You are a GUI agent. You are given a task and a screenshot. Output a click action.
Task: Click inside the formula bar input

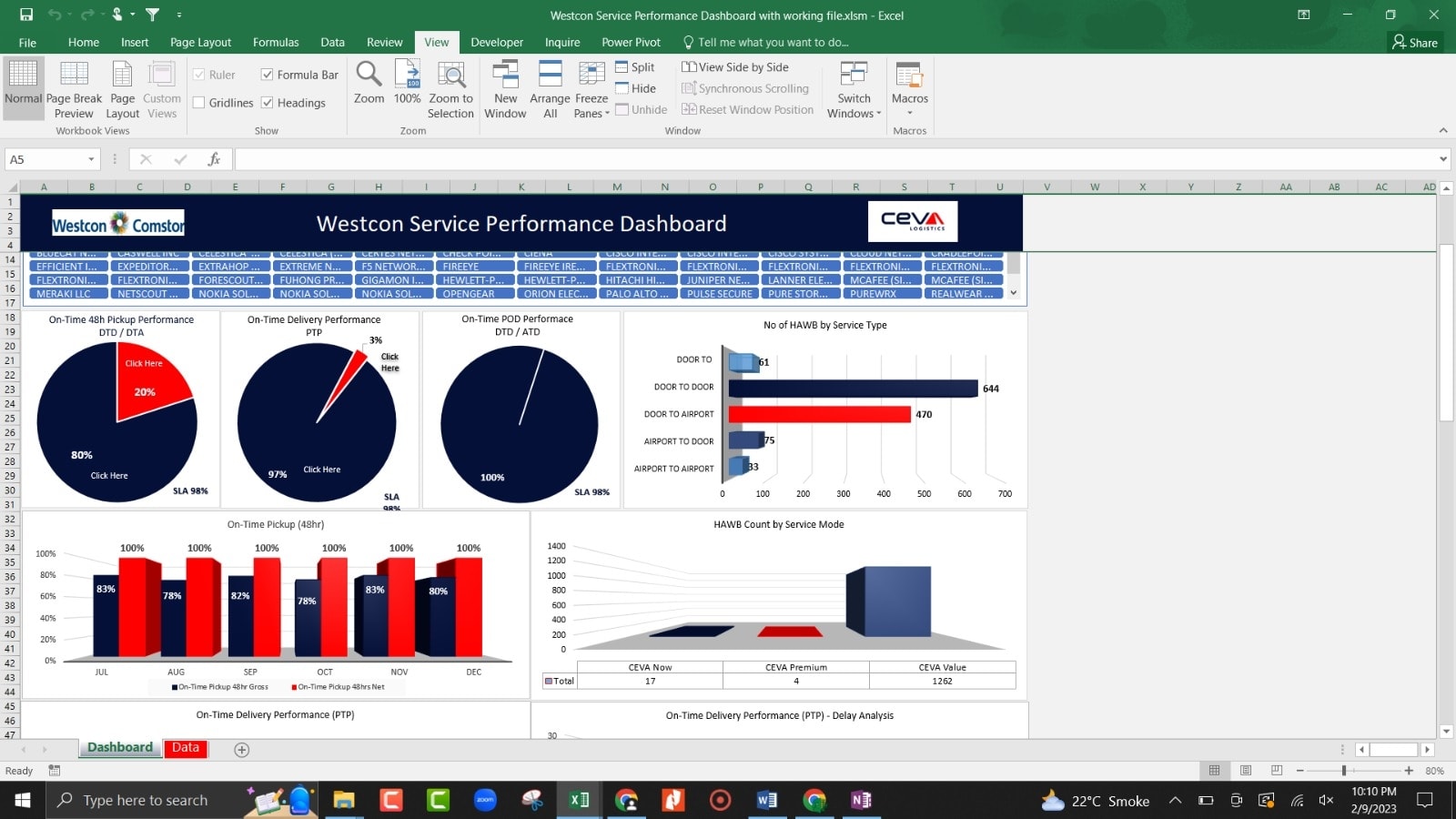(835, 159)
